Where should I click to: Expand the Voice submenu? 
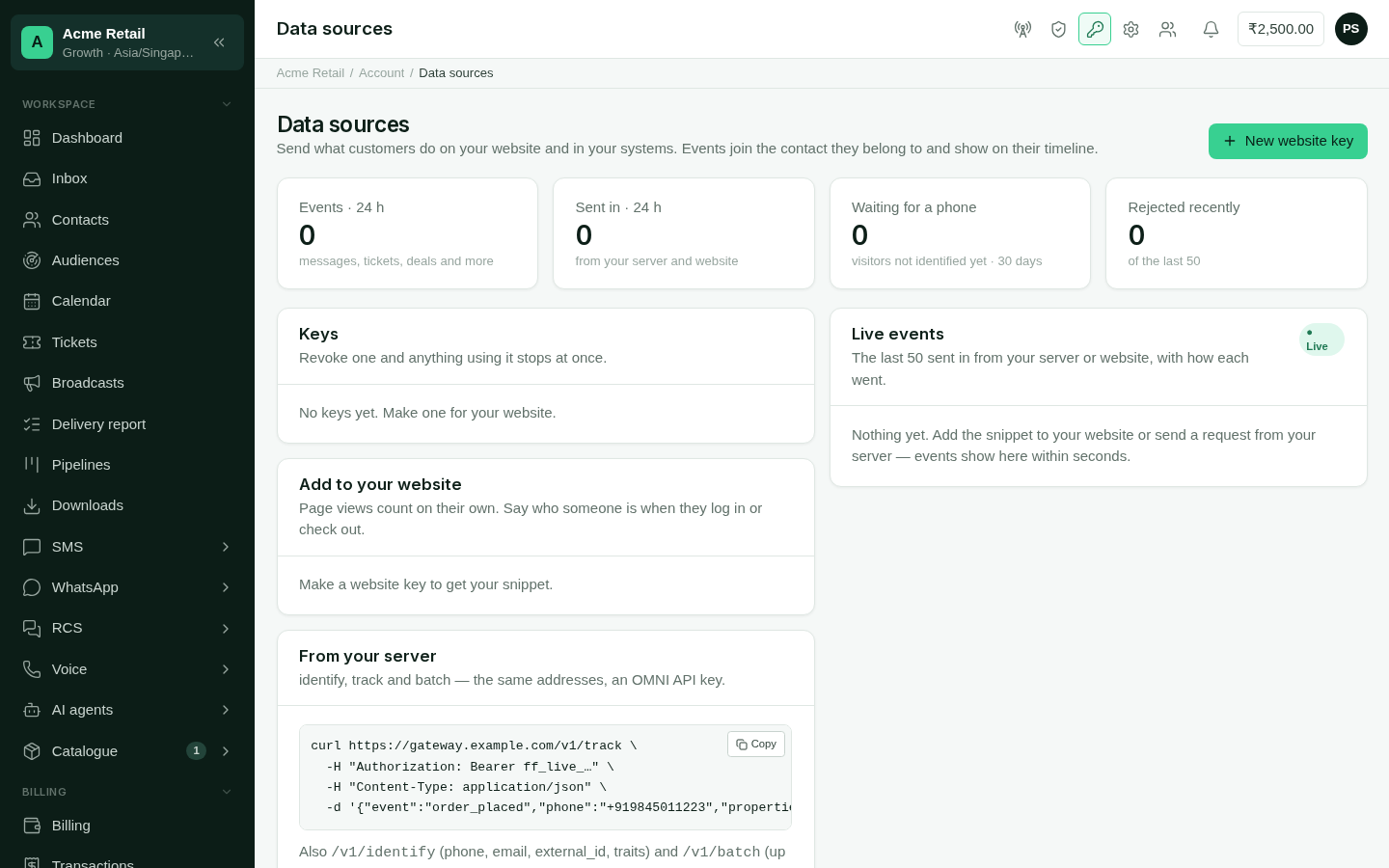(226, 669)
